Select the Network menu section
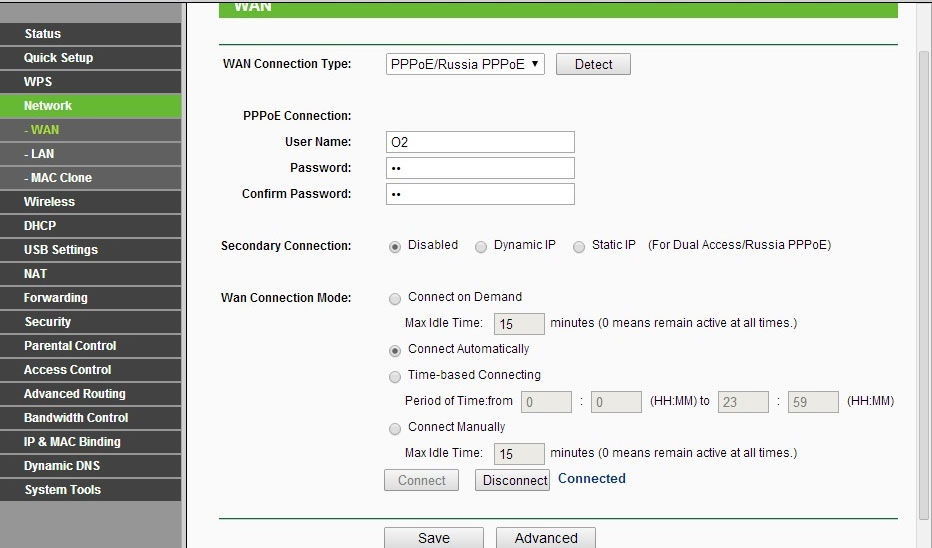932x548 pixels. (x=90, y=106)
